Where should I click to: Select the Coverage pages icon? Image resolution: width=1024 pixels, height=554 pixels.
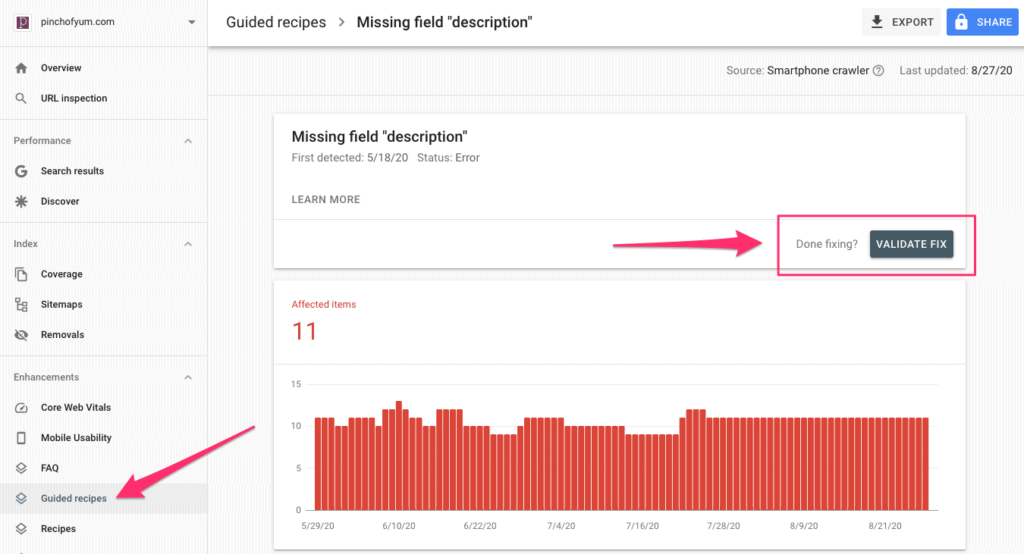click(21, 274)
